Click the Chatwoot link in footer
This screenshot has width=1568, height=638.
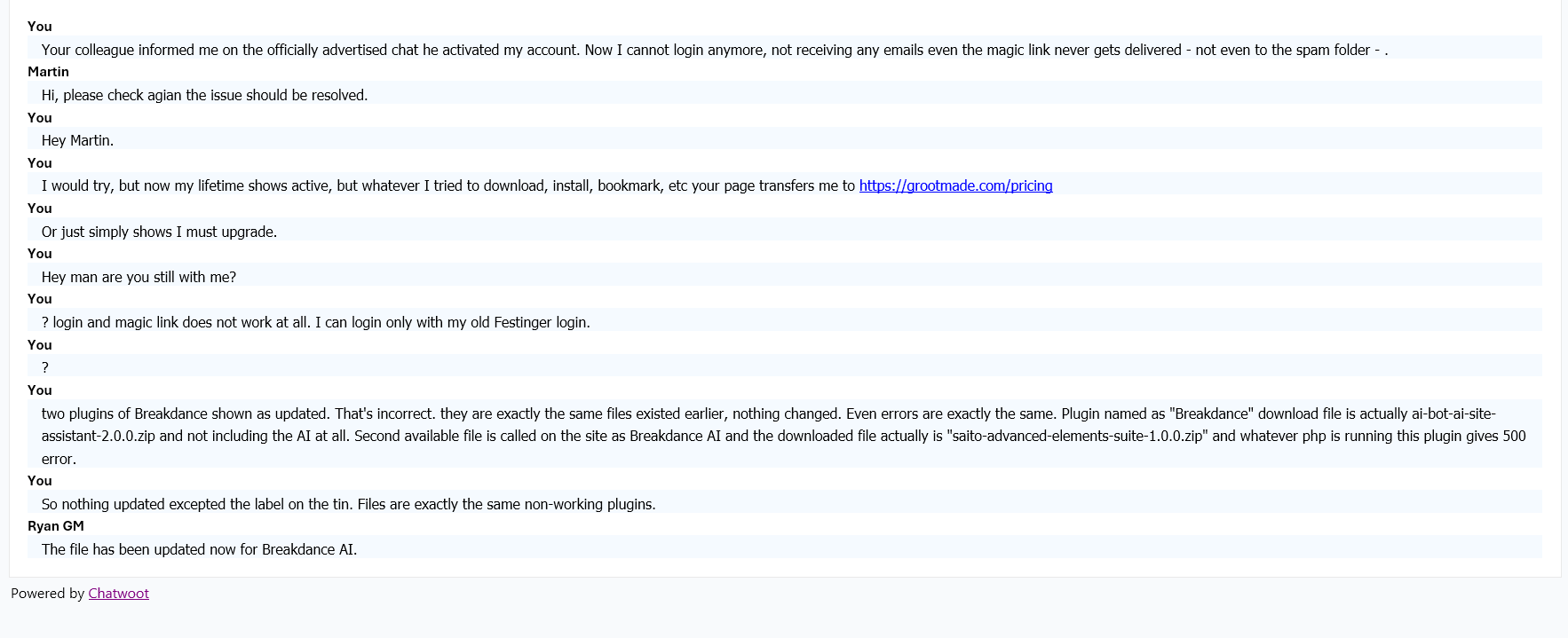coord(118,594)
